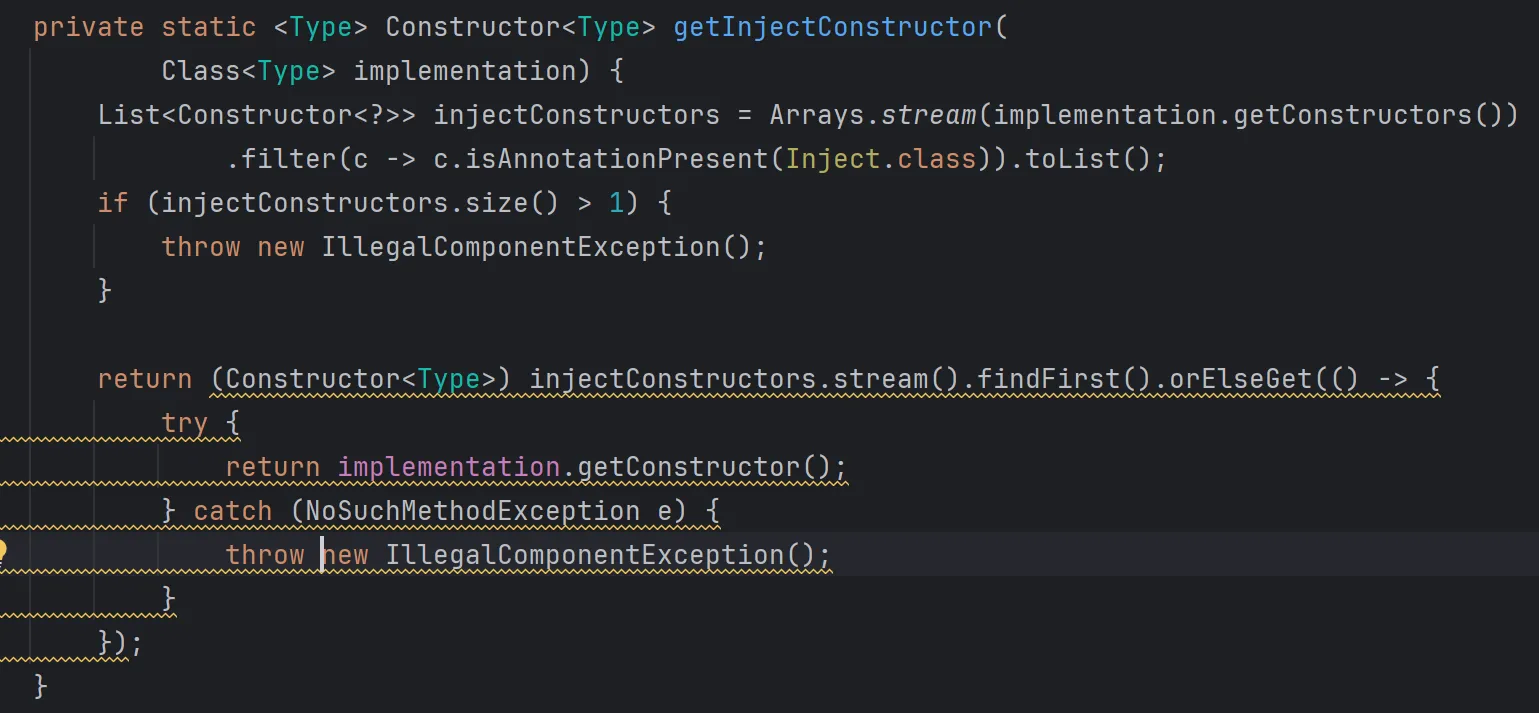
Task: Click the List type at the declaration start
Action: tap(129, 115)
